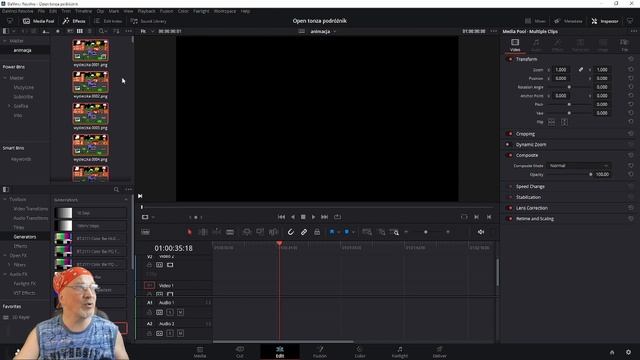Click Insert Clip toolbar icon
640x360 pixels.
coord(247,232)
